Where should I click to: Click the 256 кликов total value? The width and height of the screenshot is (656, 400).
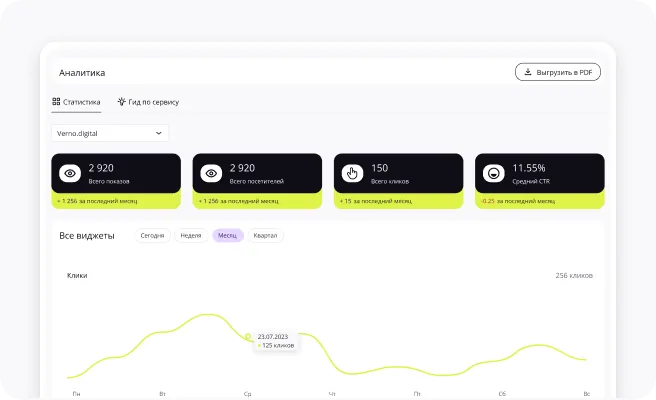[x=574, y=275]
